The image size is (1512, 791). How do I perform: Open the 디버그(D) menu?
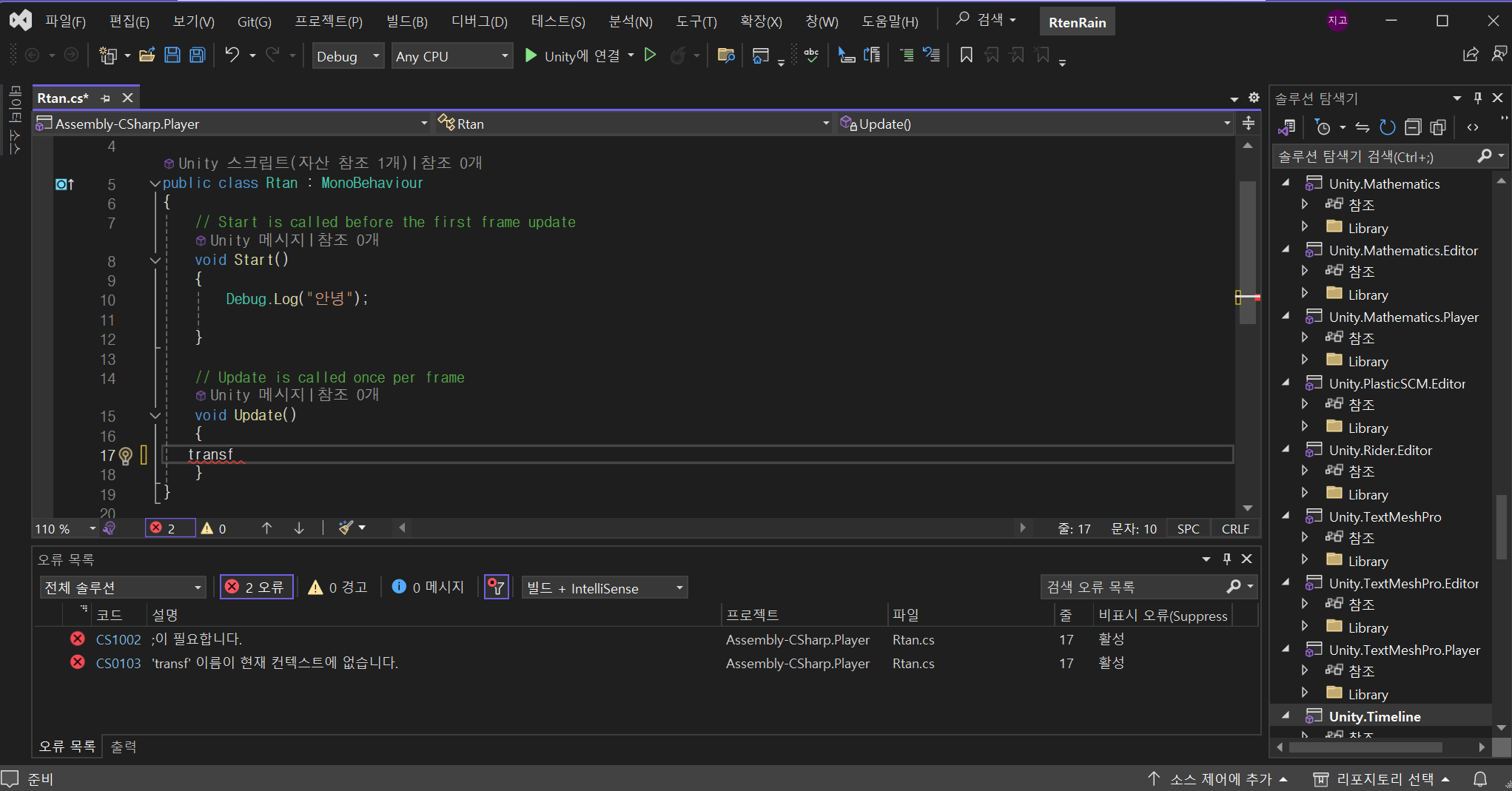[x=480, y=21]
